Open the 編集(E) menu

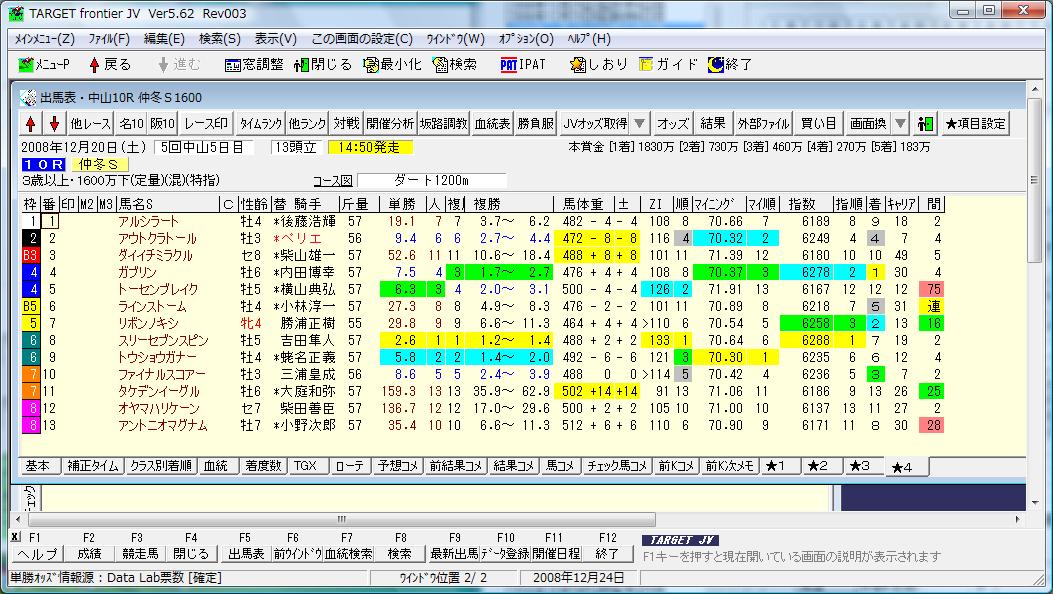165,39
